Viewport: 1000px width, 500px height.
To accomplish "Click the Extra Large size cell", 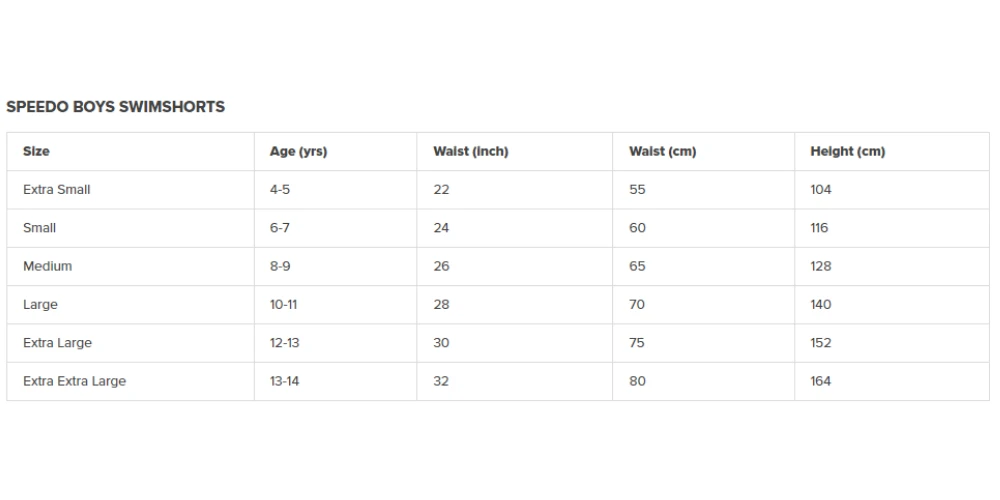I will [x=57, y=343].
